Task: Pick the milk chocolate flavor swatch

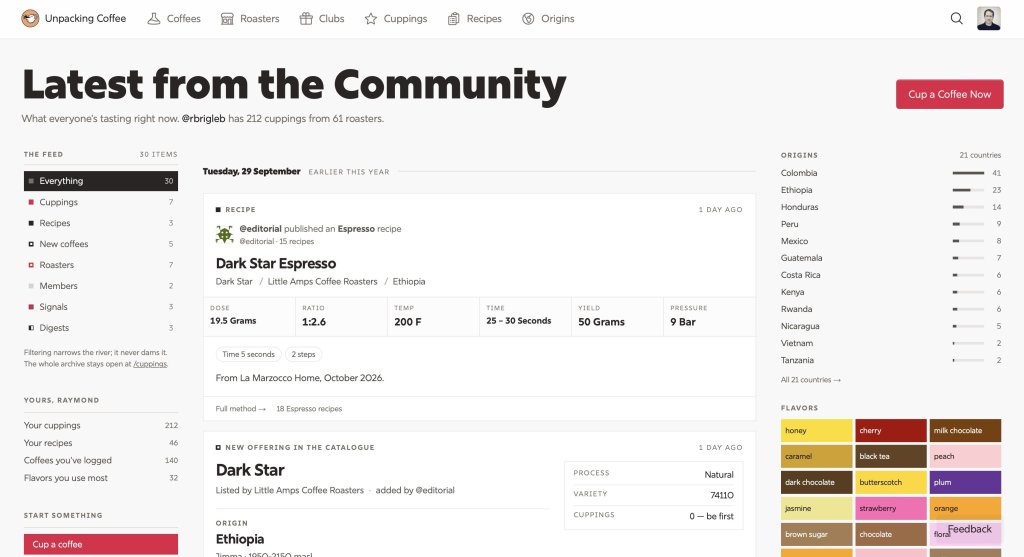Action: coord(965,430)
